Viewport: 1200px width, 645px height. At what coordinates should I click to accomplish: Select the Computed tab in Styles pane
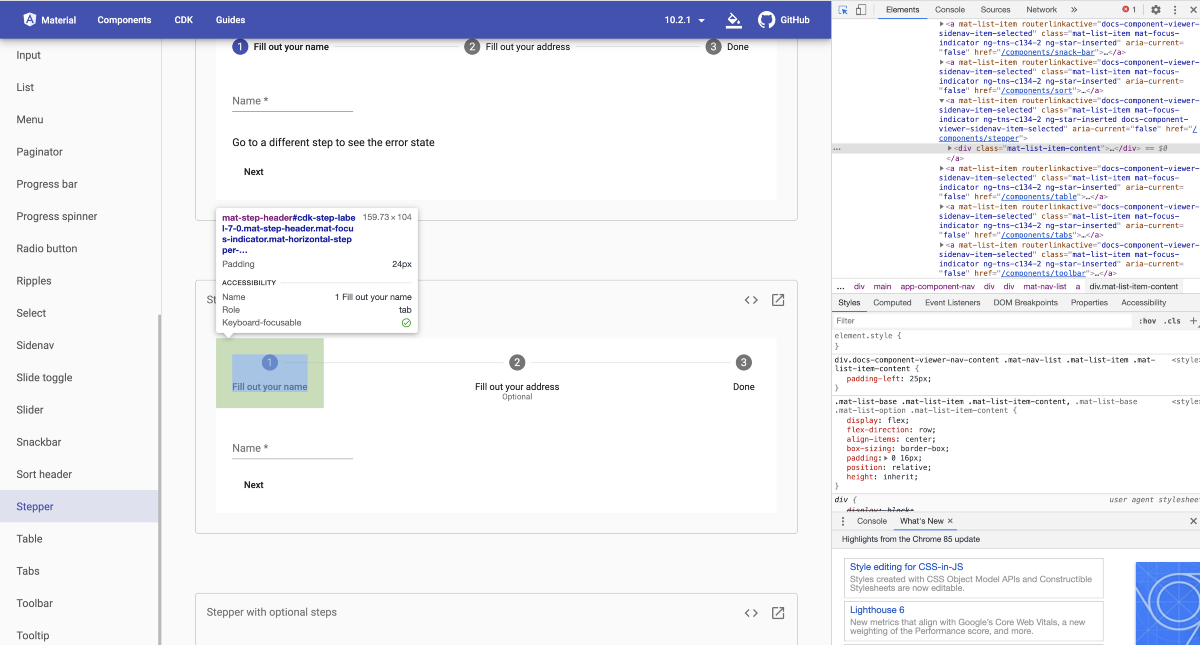(x=892, y=302)
